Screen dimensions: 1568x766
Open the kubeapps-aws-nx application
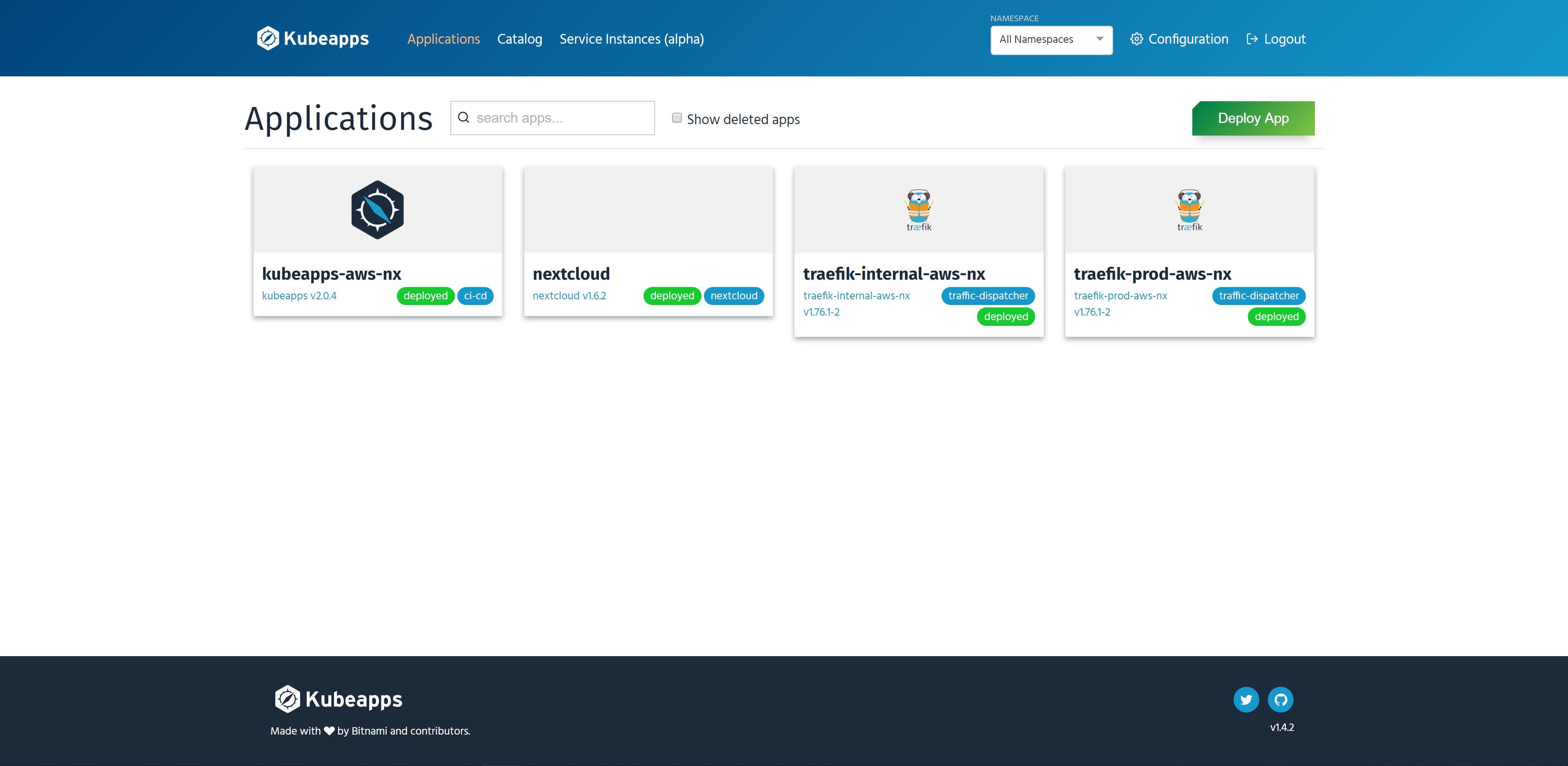[331, 274]
